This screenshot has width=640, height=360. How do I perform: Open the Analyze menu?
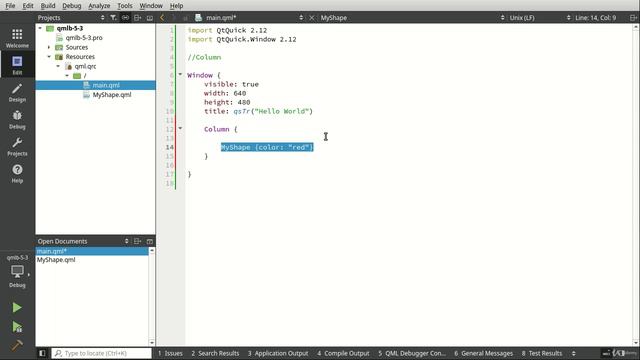click(99, 6)
